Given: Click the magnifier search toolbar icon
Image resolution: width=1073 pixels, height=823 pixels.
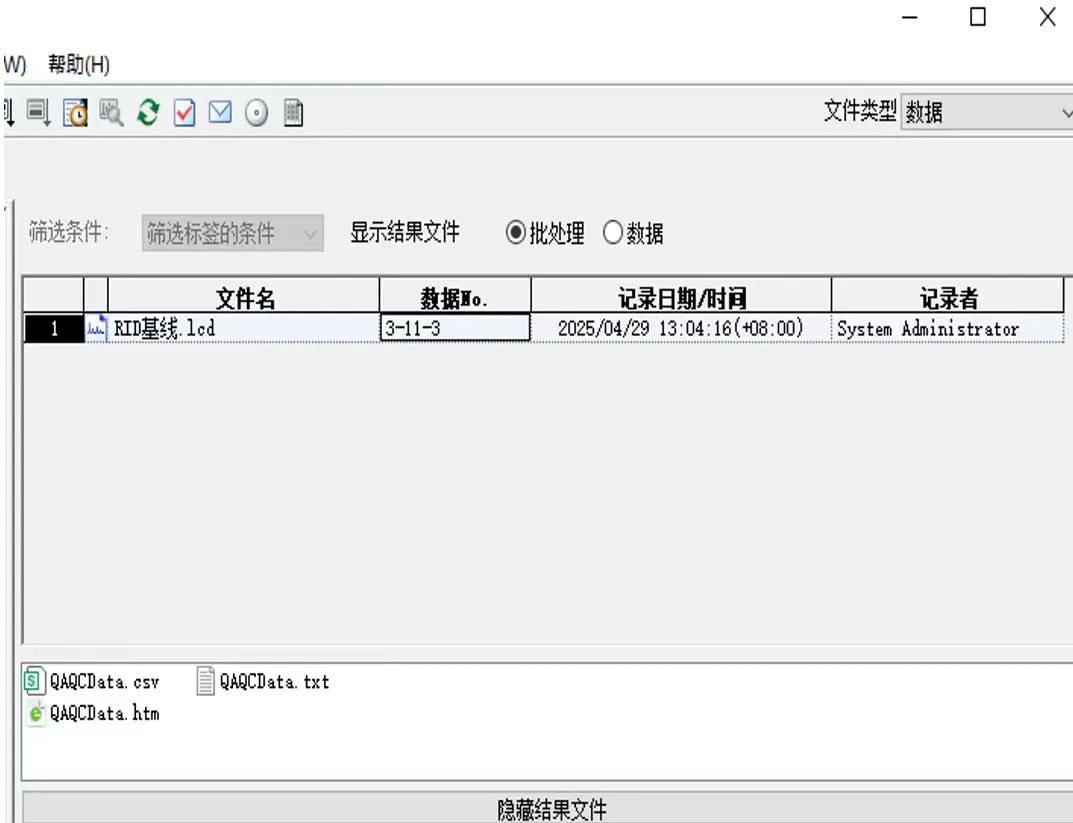Looking at the screenshot, I should point(112,113).
